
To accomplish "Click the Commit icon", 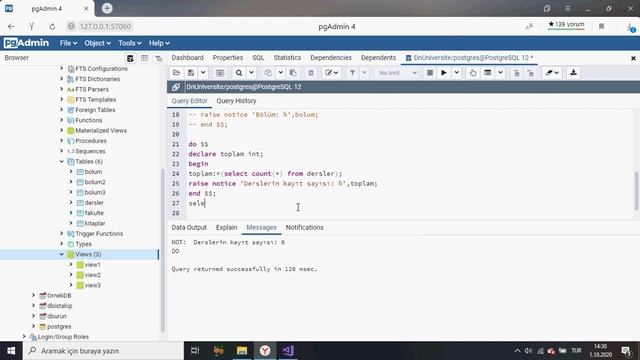I will (516, 73).
